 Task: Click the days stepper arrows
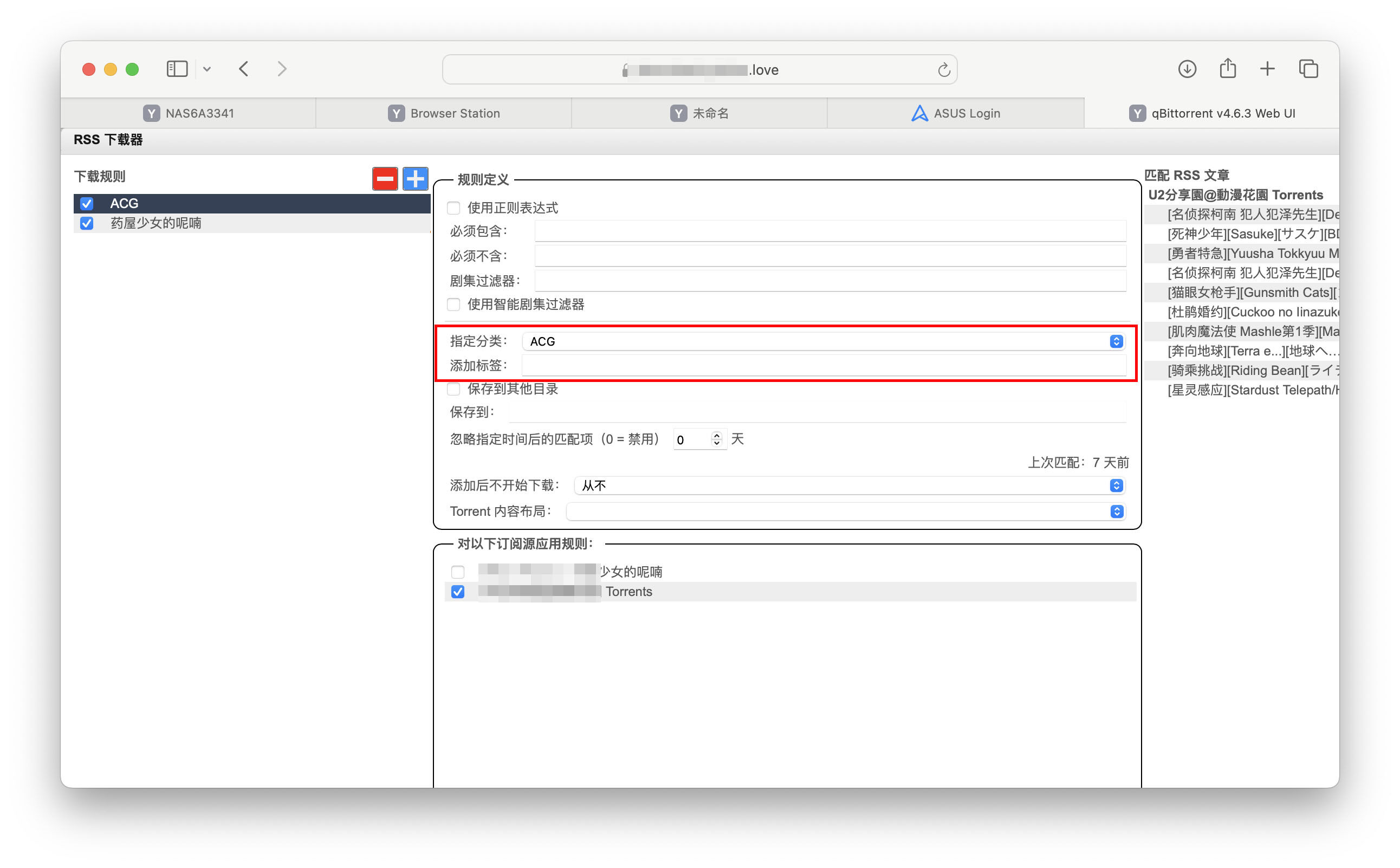pos(716,439)
